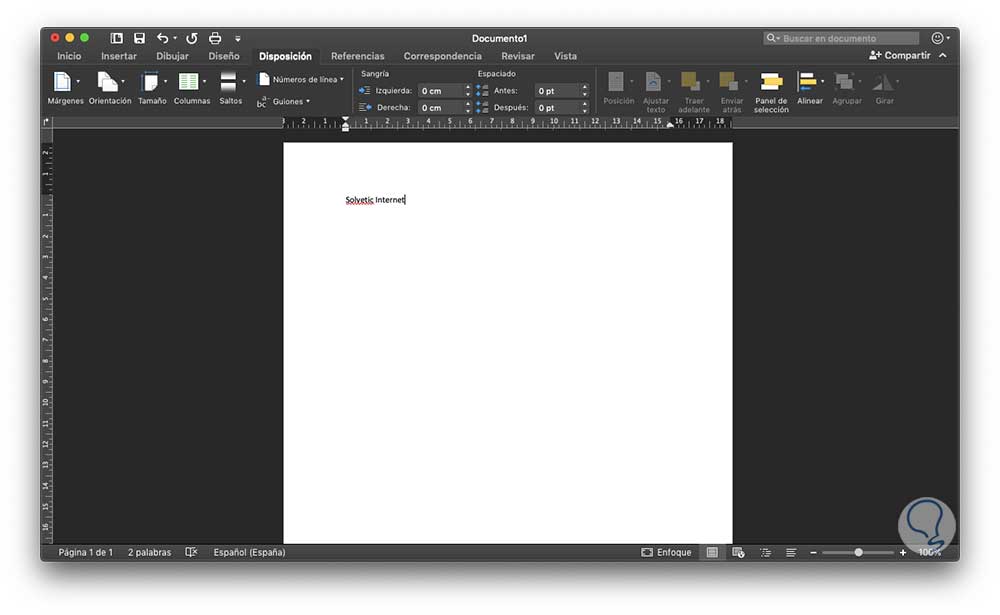Switch to the Diseño tab
Viewport: 1000px width, 615px height.
[224, 56]
